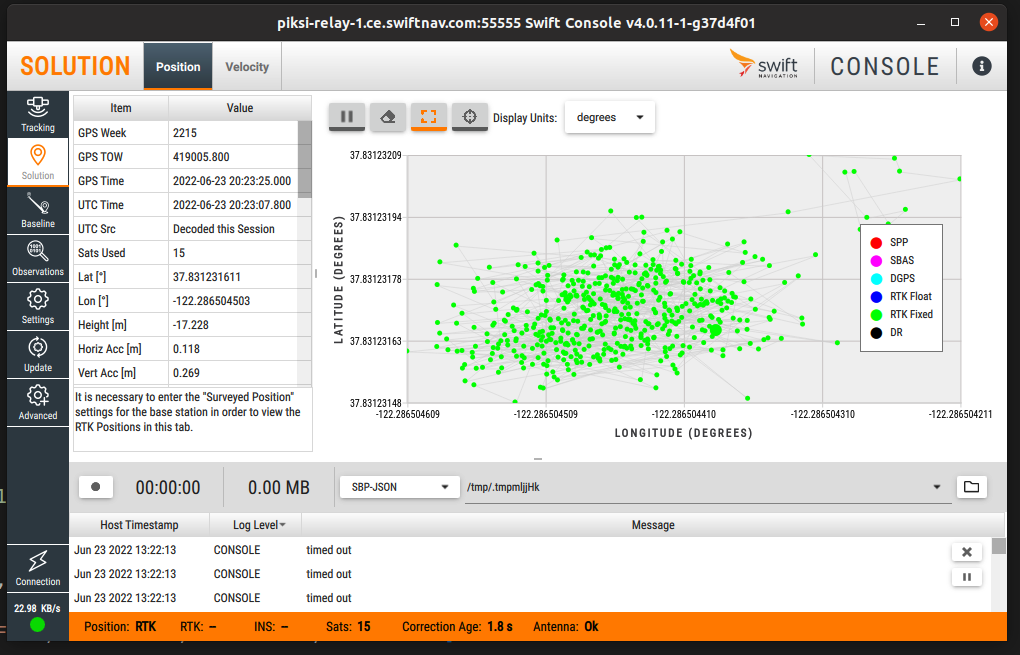The width and height of the screenshot is (1020, 655).
Task: Open the Update sidebar panel
Action: pyautogui.click(x=38, y=354)
